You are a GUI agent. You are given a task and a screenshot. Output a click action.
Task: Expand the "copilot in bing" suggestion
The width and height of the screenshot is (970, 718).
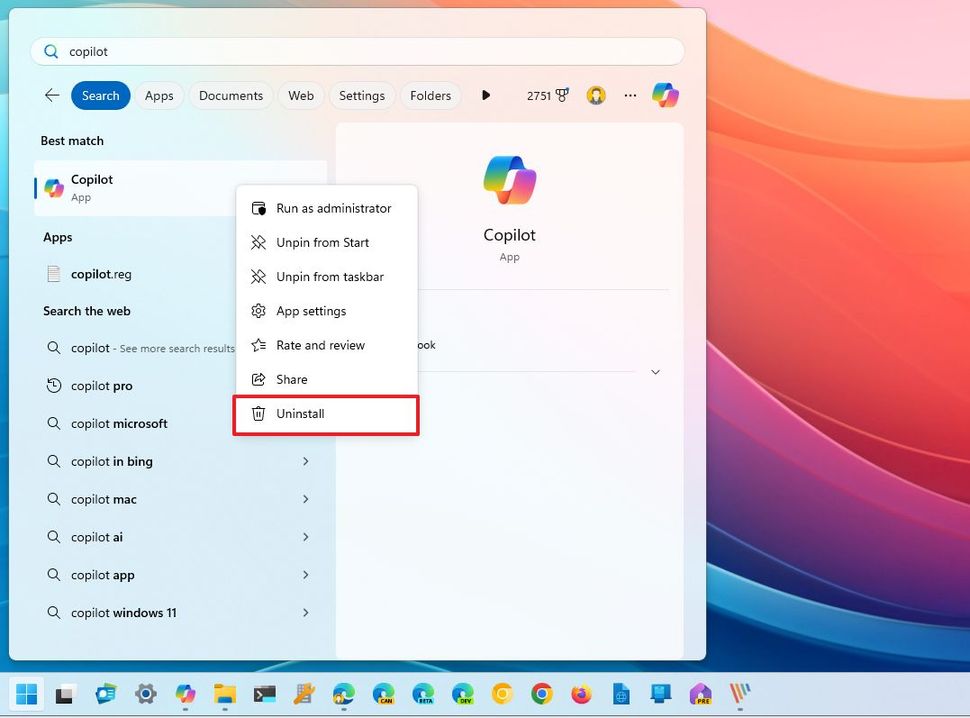306,461
